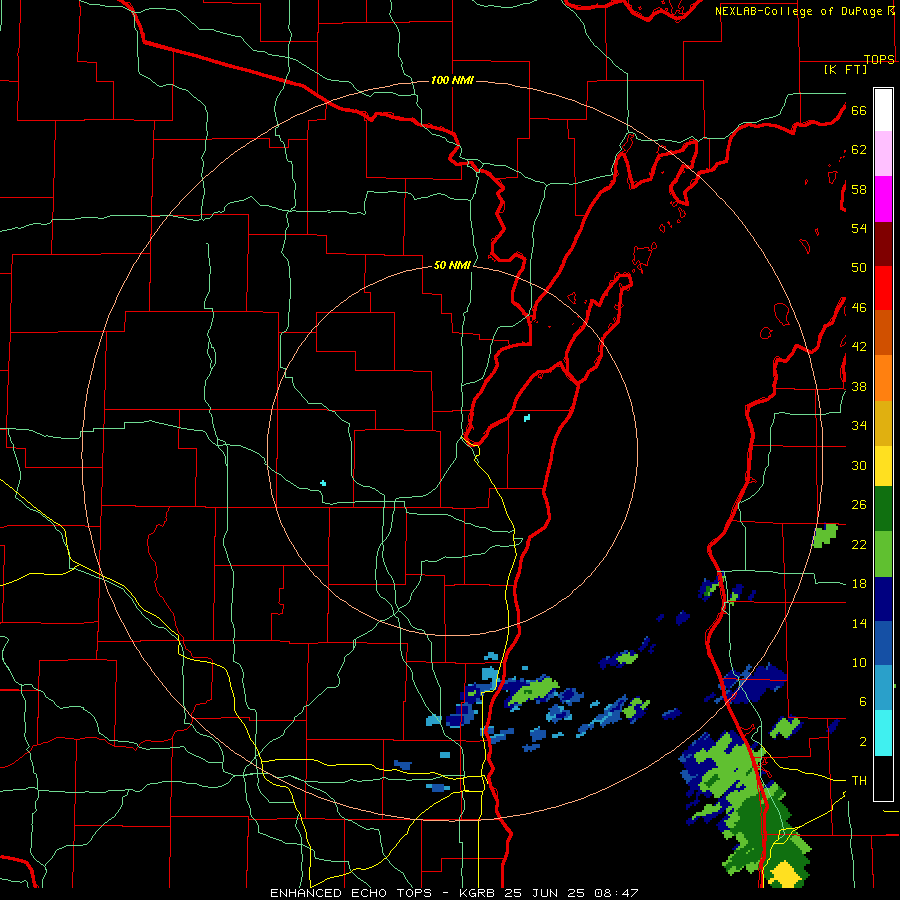This screenshot has width=900, height=900.
Task: Click the bright orange legend swatch
Action: click(x=883, y=378)
